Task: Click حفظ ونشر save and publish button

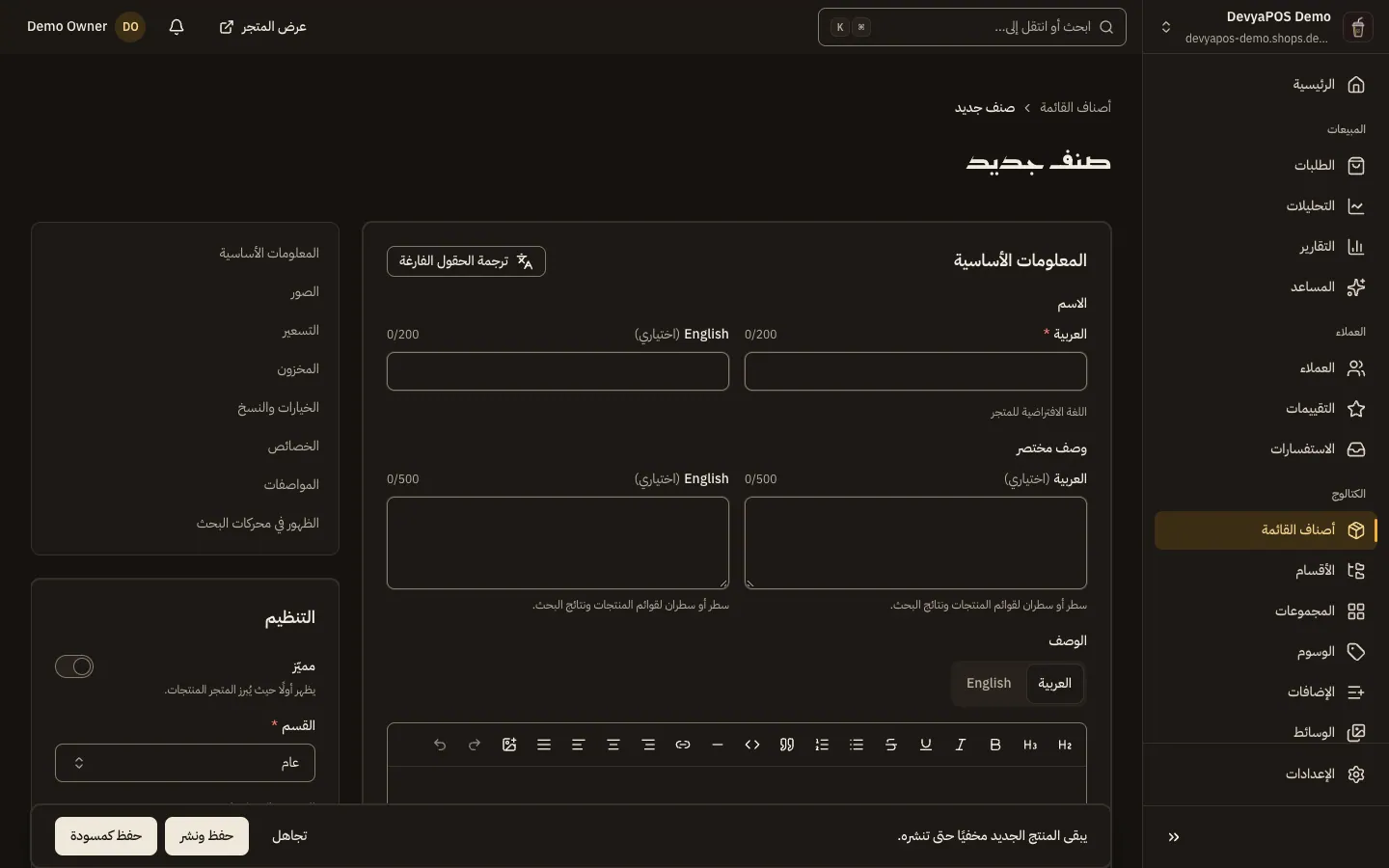Action: pyautogui.click(x=206, y=836)
